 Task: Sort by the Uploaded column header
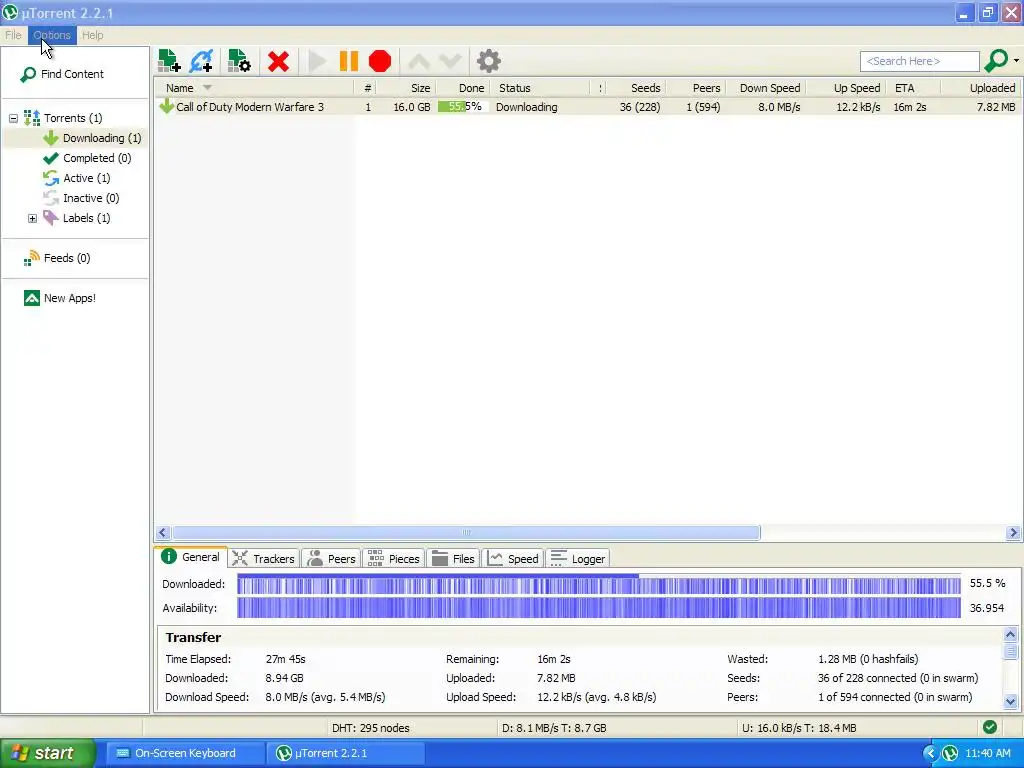tap(980, 88)
